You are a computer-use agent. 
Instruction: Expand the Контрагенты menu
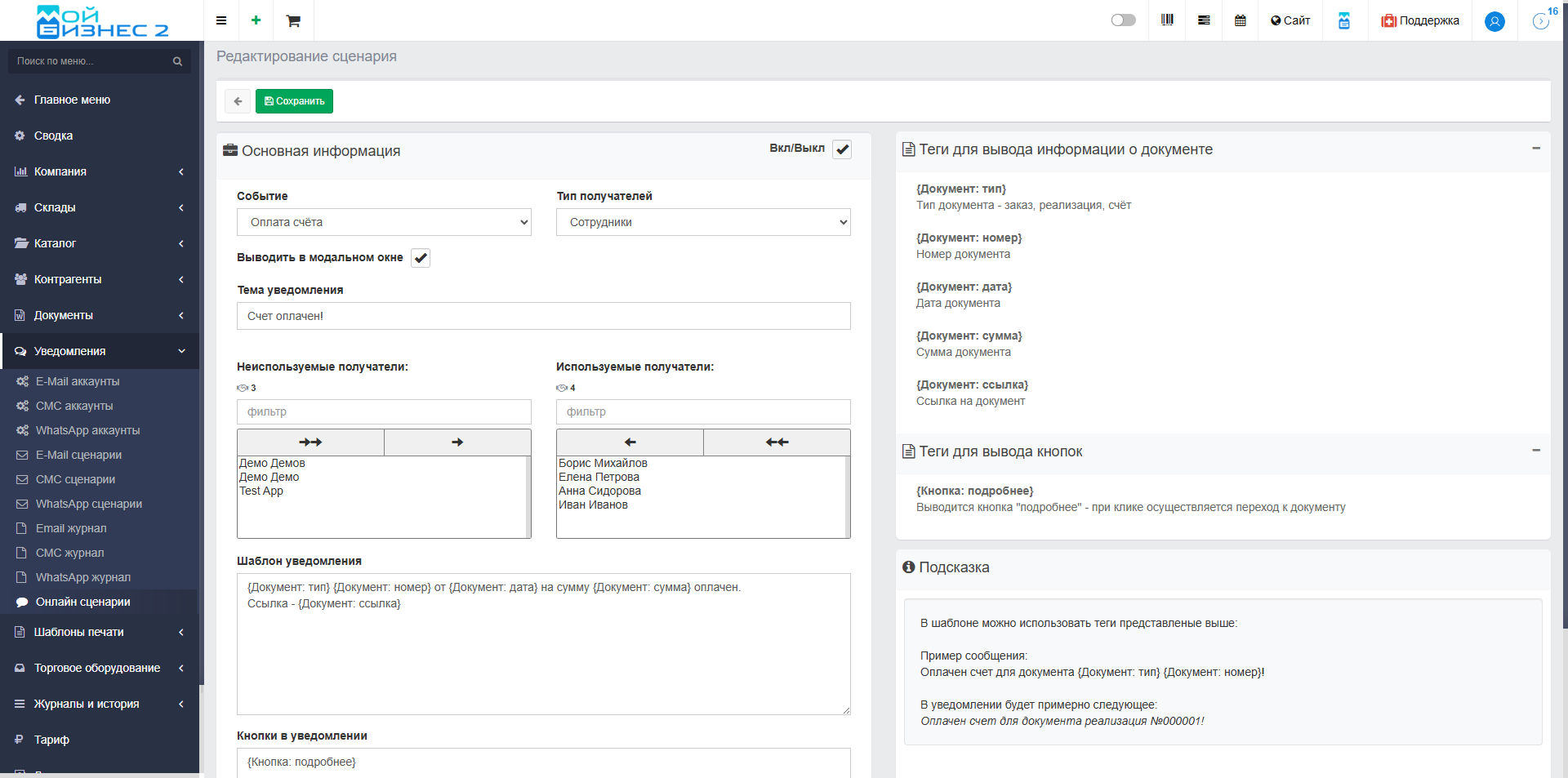98,279
